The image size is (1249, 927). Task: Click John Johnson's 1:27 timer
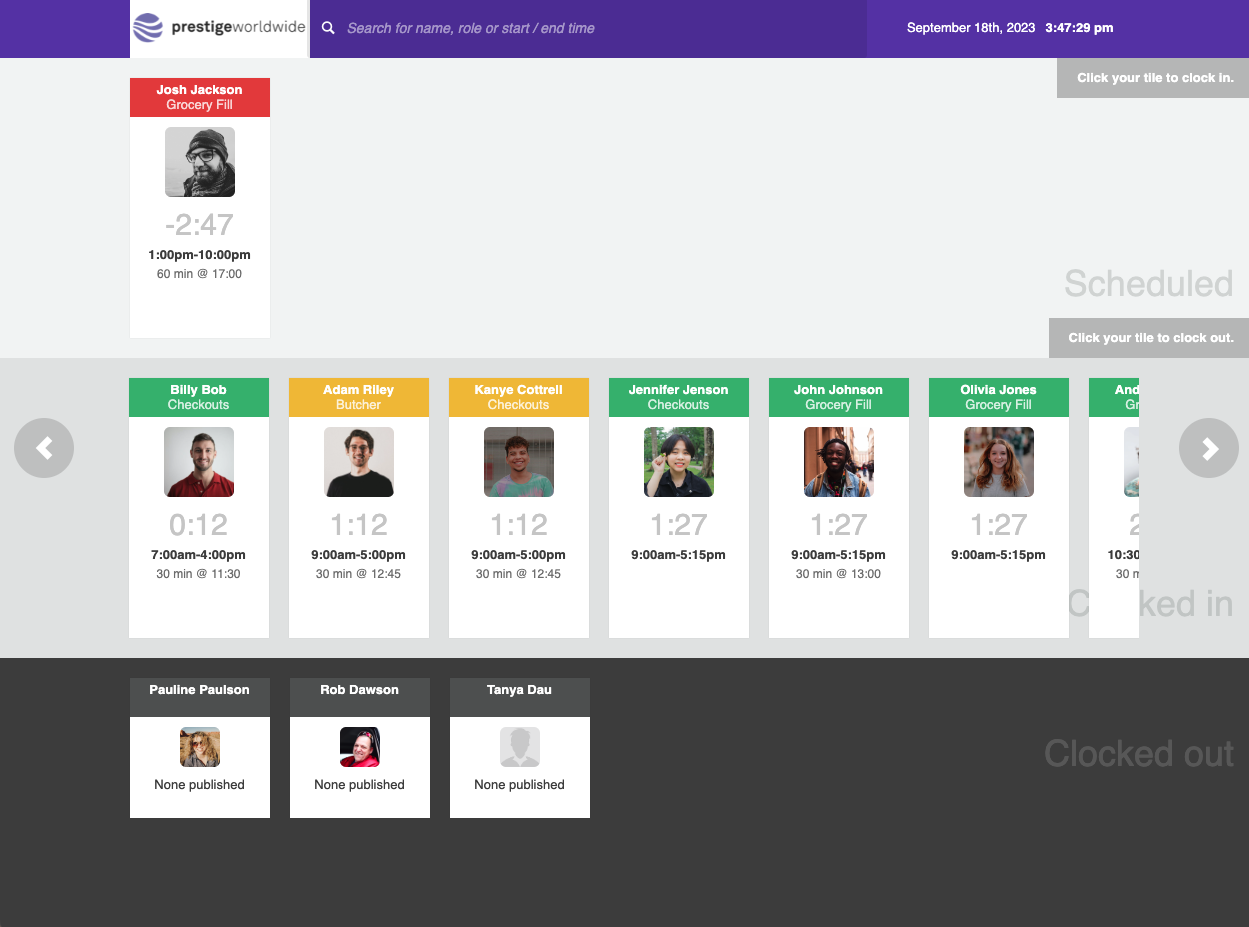(x=839, y=524)
